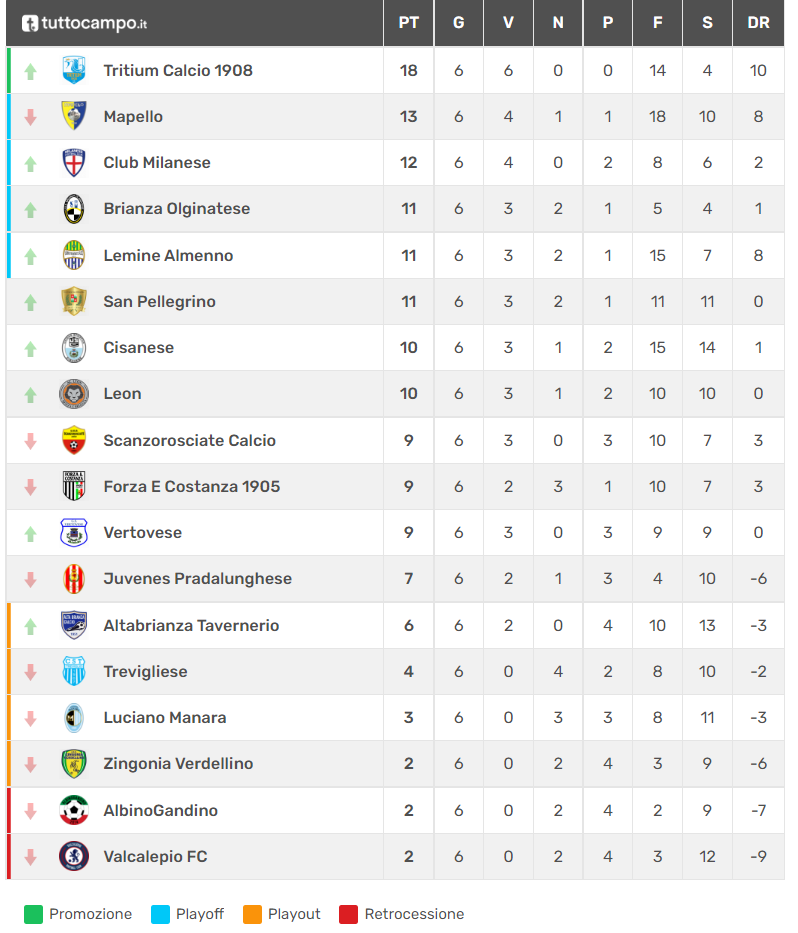798x933 pixels.
Task: Open San Pellegrino team link
Action: (159, 301)
